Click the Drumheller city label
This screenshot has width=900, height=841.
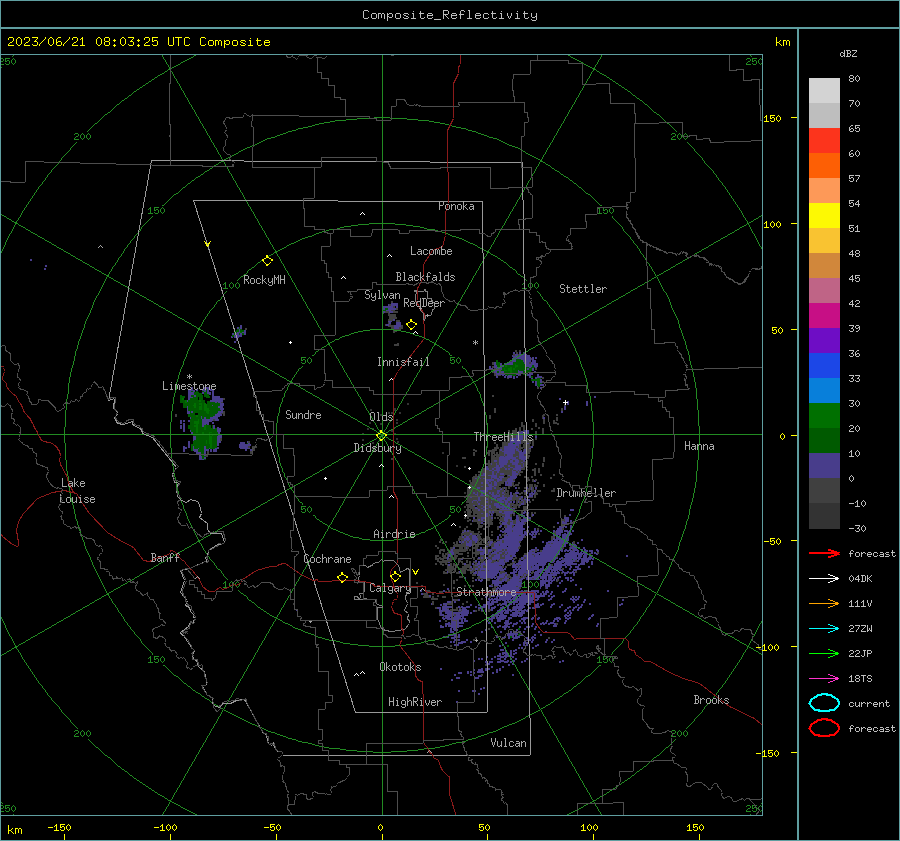pos(586,493)
